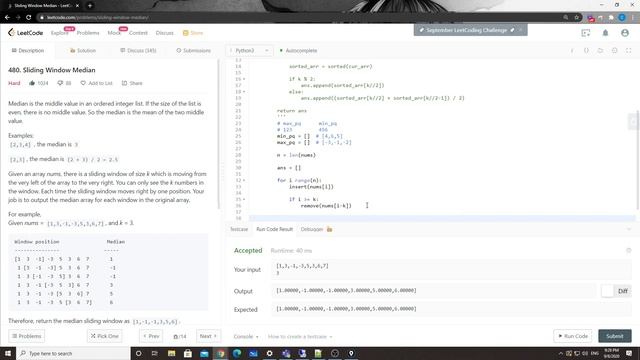This screenshot has height=360, width=640.
Task: Select the Run Code Result tab
Action: click(274, 229)
